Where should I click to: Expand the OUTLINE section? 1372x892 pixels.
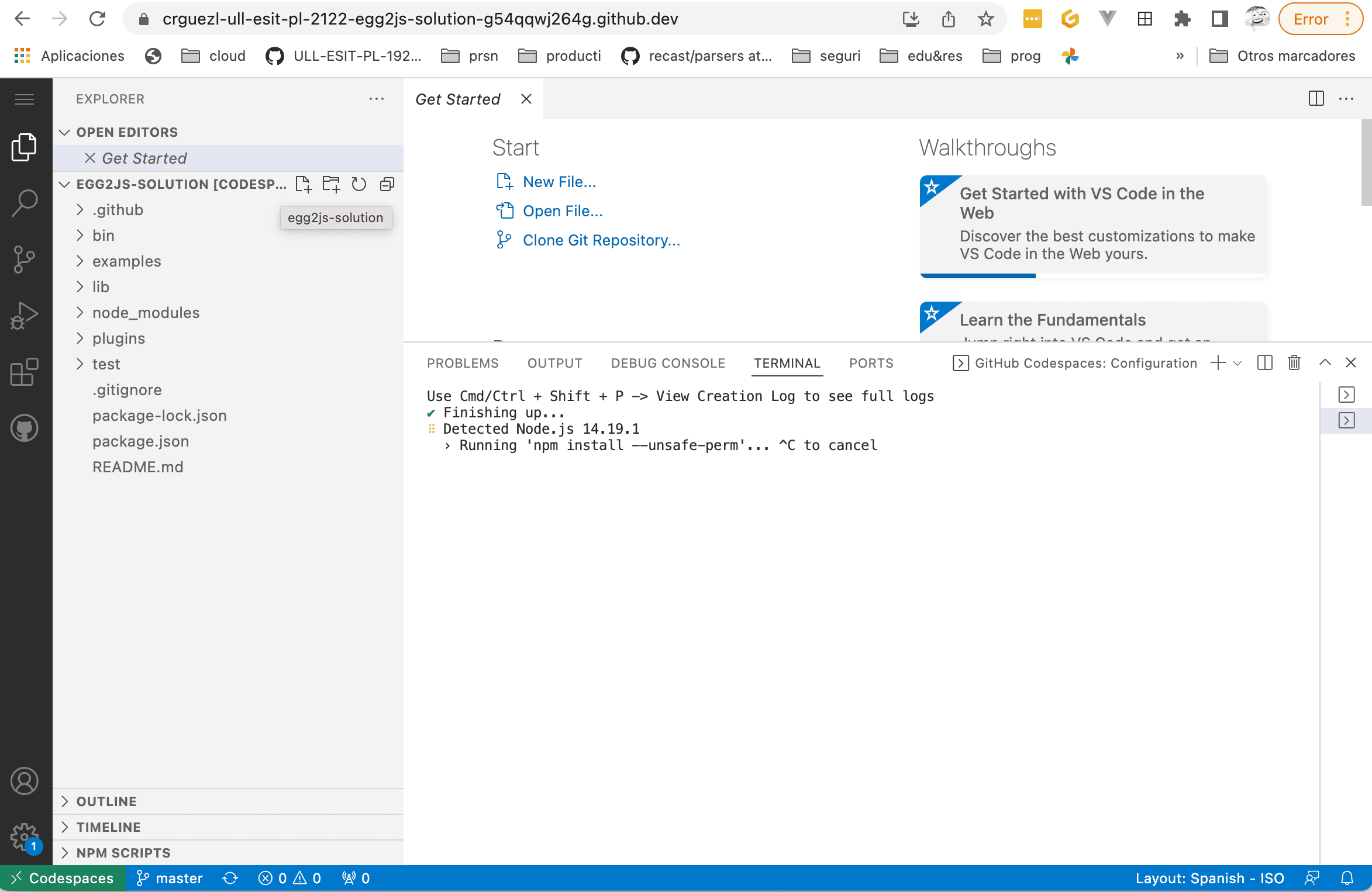[x=106, y=801]
